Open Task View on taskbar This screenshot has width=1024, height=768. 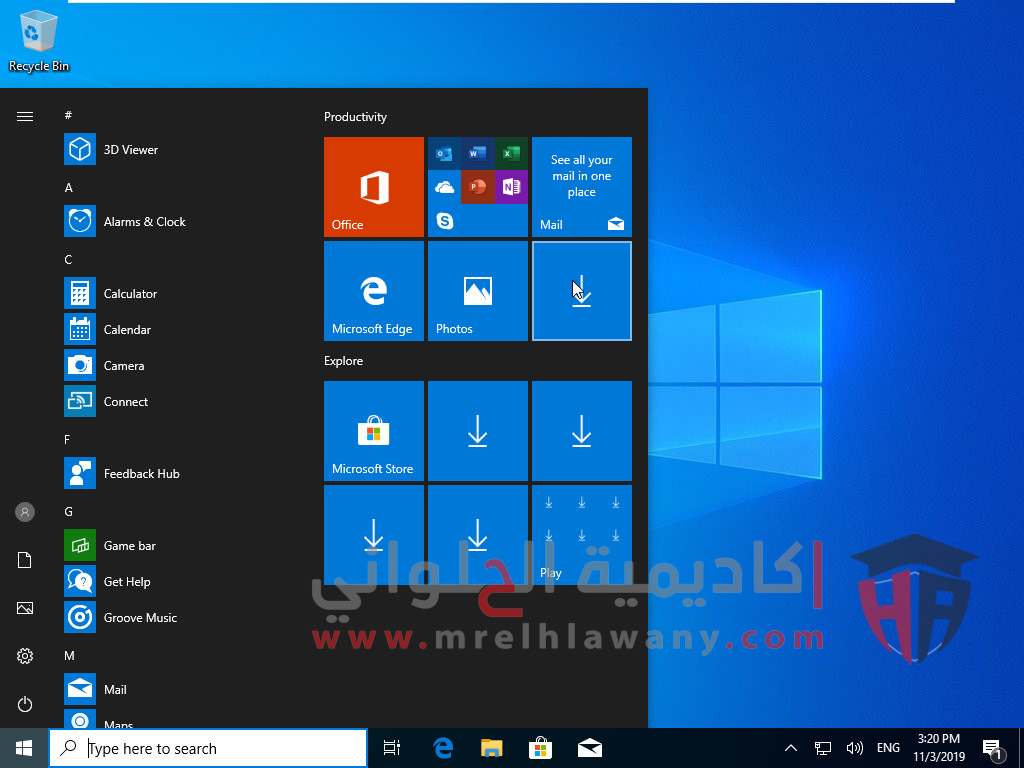click(x=392, y=748)
